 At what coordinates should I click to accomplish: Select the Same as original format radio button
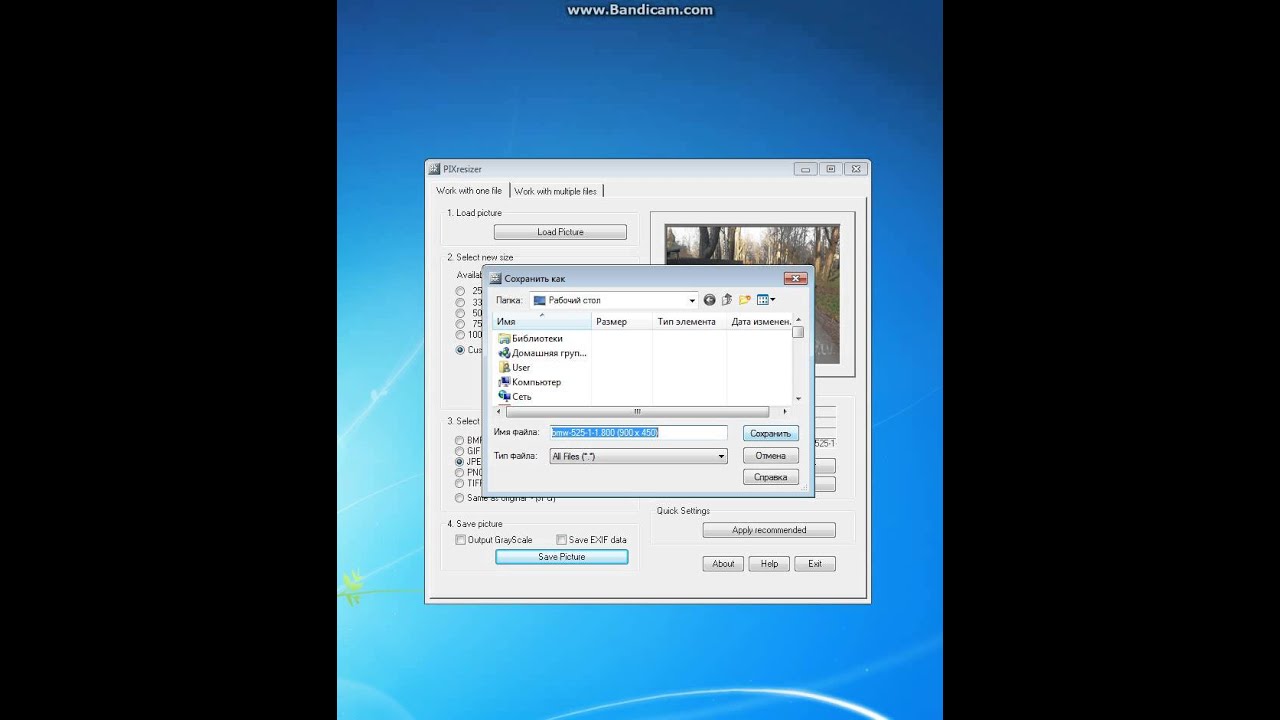point(460,497)
